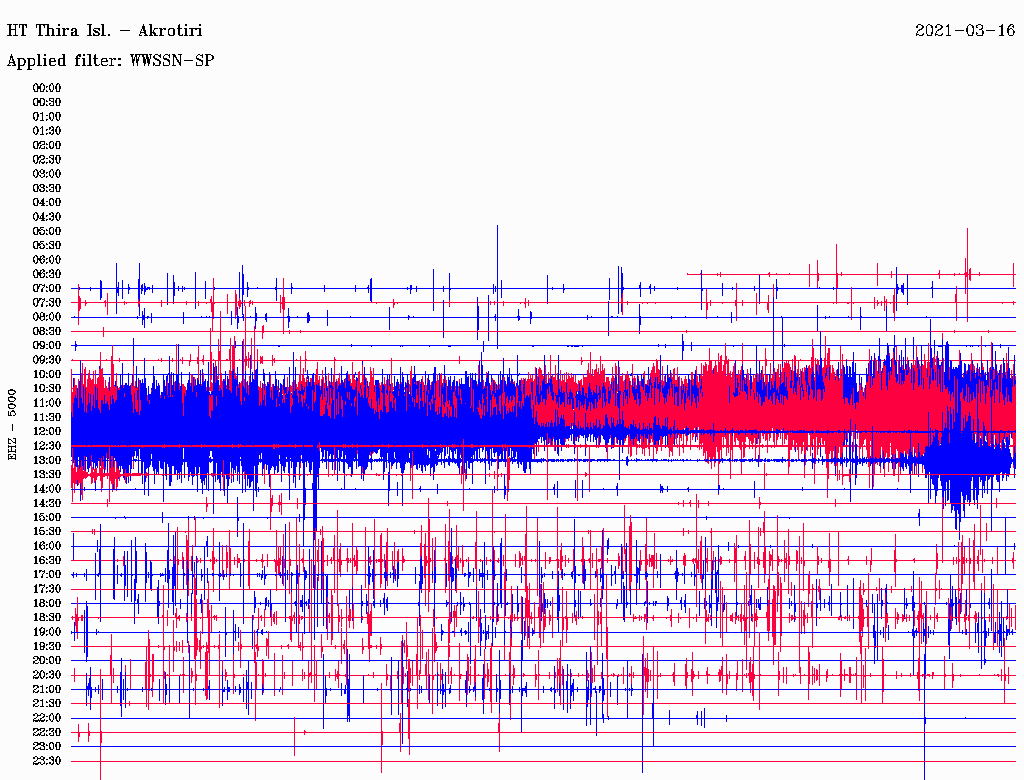Click the 09:00 time label

[x=47, y=346]
